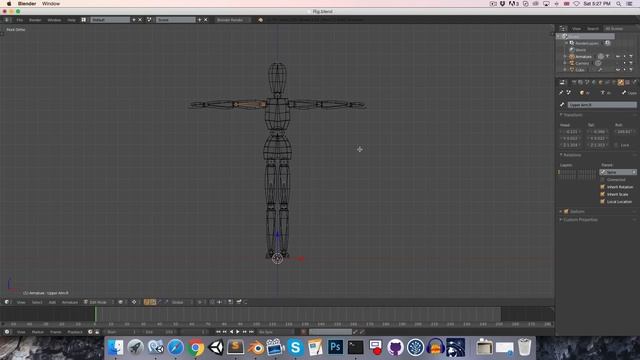Click the Blender icon next to the render engine
Image resolution: width=640 pixels, height=360 pixels.
(260, 20)
